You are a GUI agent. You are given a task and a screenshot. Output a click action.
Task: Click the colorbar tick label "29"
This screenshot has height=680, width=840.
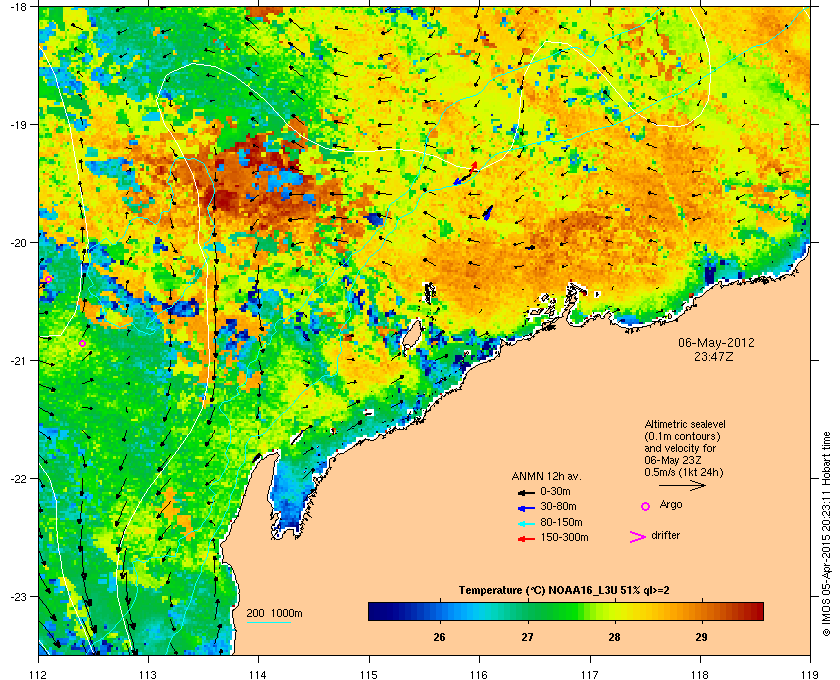click(x=701, y=637)
